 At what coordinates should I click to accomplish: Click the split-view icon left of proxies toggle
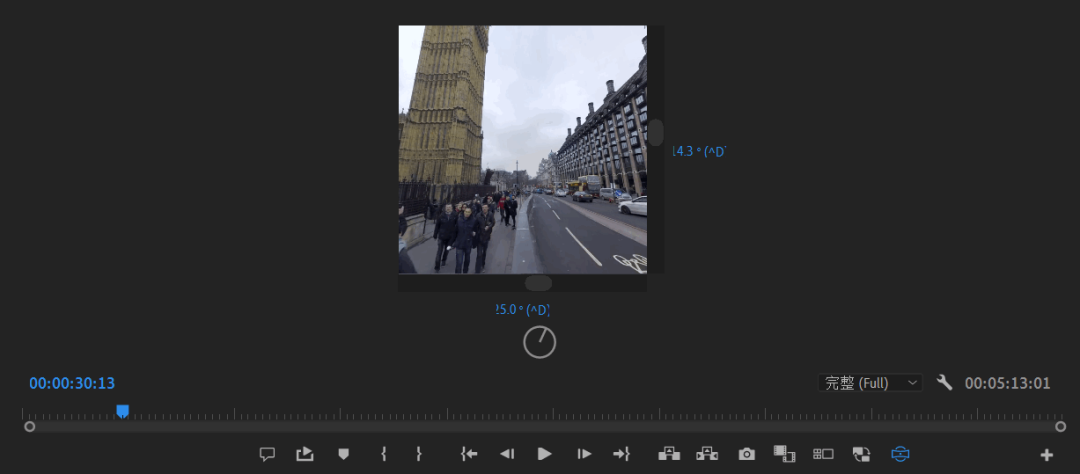pos(823,454)
